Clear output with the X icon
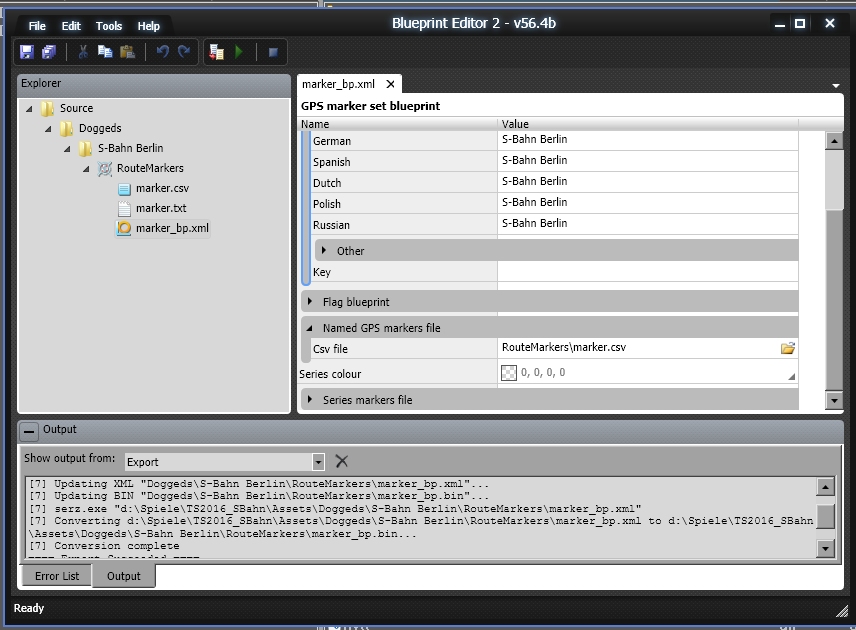Image resolution: width=856 pixels, height=630 pixels. coord(342,461)
